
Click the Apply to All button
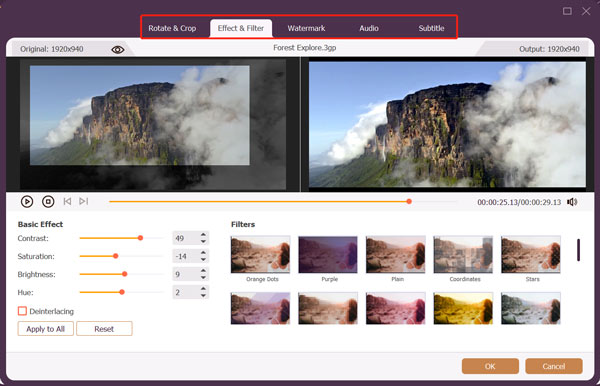tap(46, 329)
